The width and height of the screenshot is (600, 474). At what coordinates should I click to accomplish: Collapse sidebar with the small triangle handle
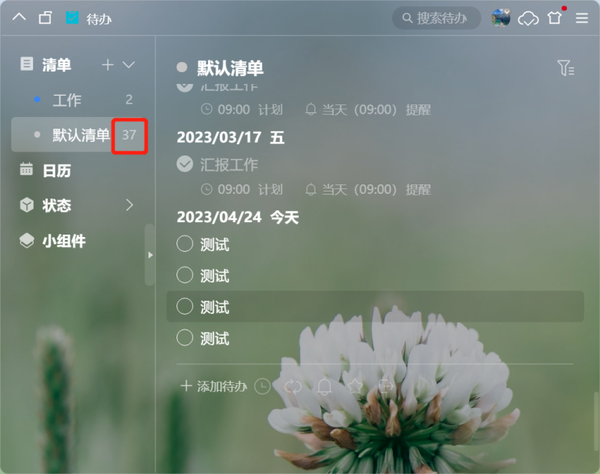coord(150,255)
